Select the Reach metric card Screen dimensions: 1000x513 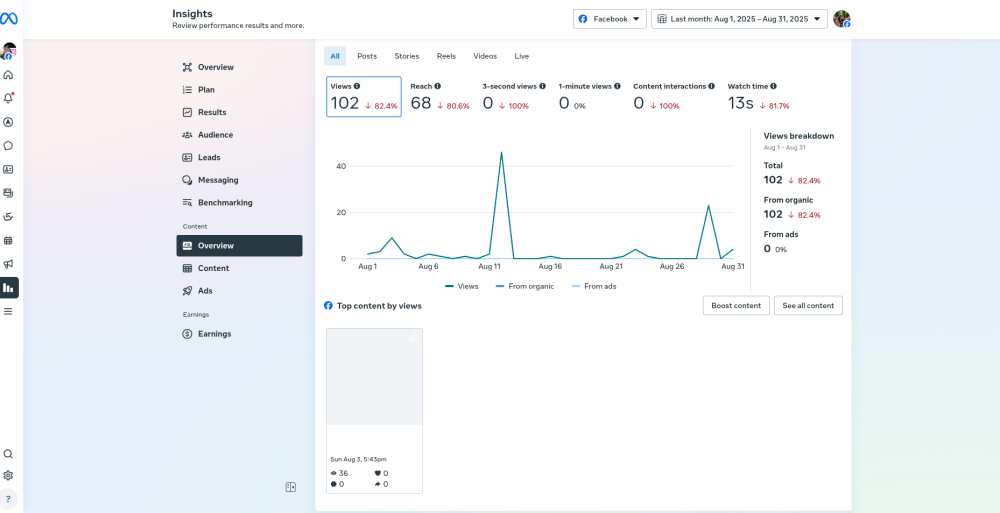(439, 97)
